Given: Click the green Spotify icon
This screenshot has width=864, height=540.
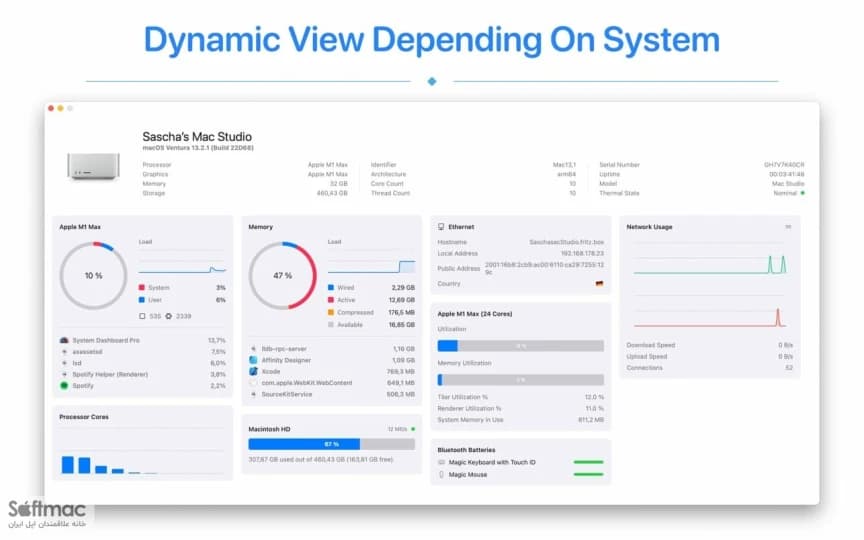Looking at the screenshot, I should pos(64,386).
